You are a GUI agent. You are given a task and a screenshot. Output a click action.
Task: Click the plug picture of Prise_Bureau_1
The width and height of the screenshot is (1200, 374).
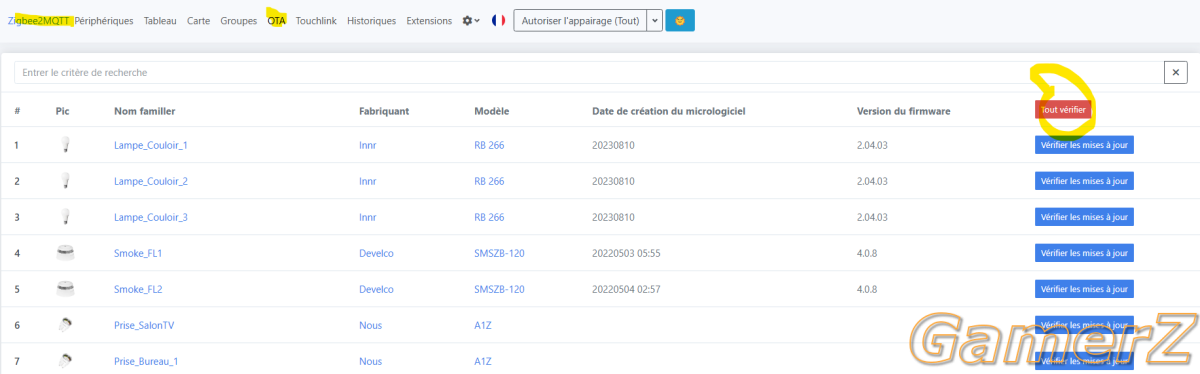pyautogui.click(x=66, y=360)
